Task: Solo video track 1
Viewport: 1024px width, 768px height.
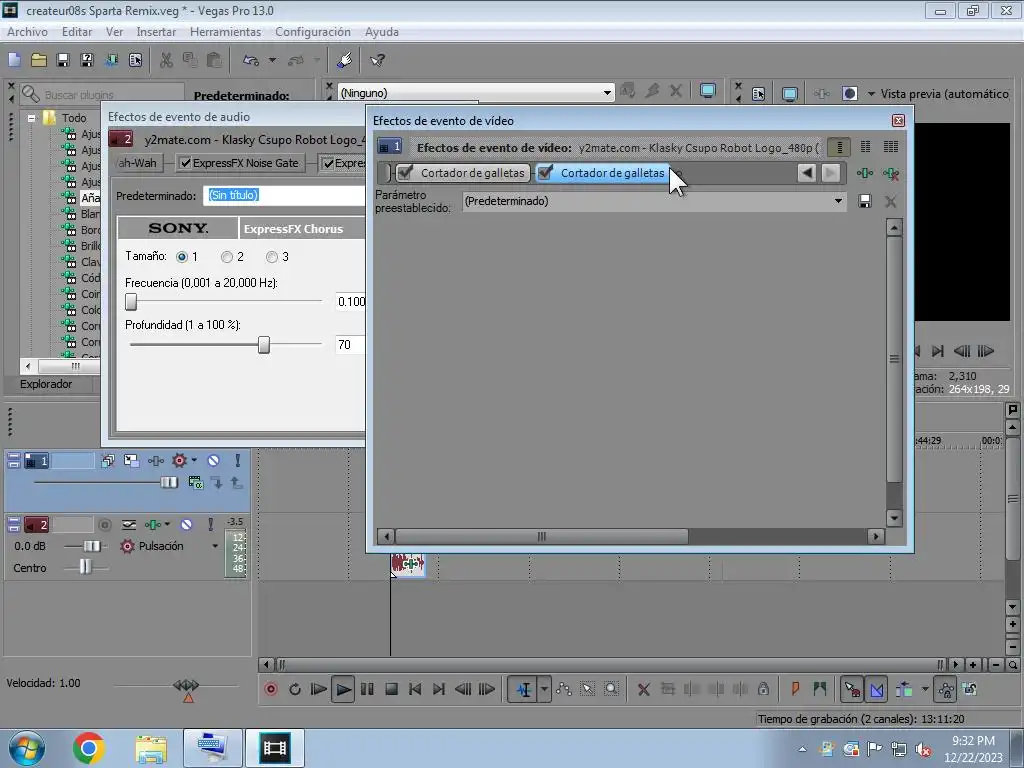Action: coord(238,460)
